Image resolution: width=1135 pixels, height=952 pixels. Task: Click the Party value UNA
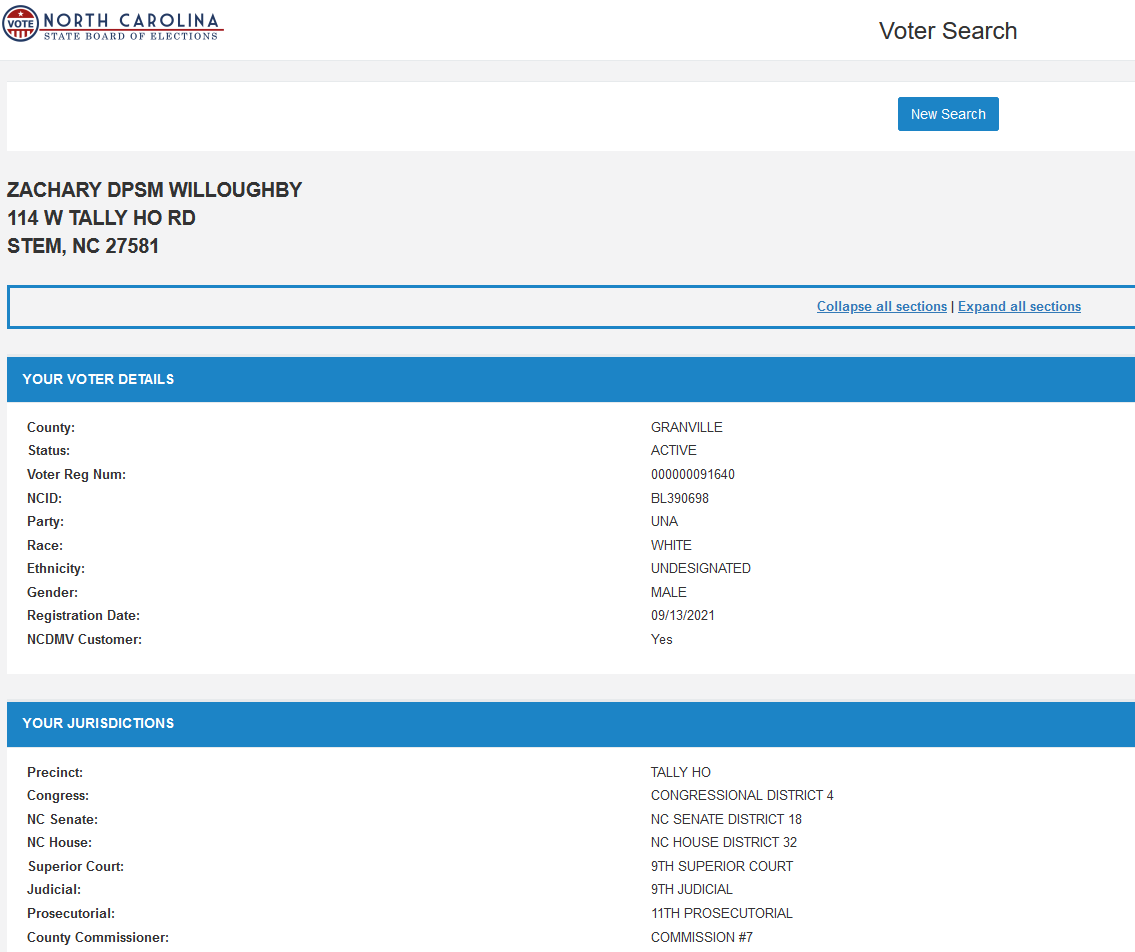pyautogui.click(x=664, y=521)
